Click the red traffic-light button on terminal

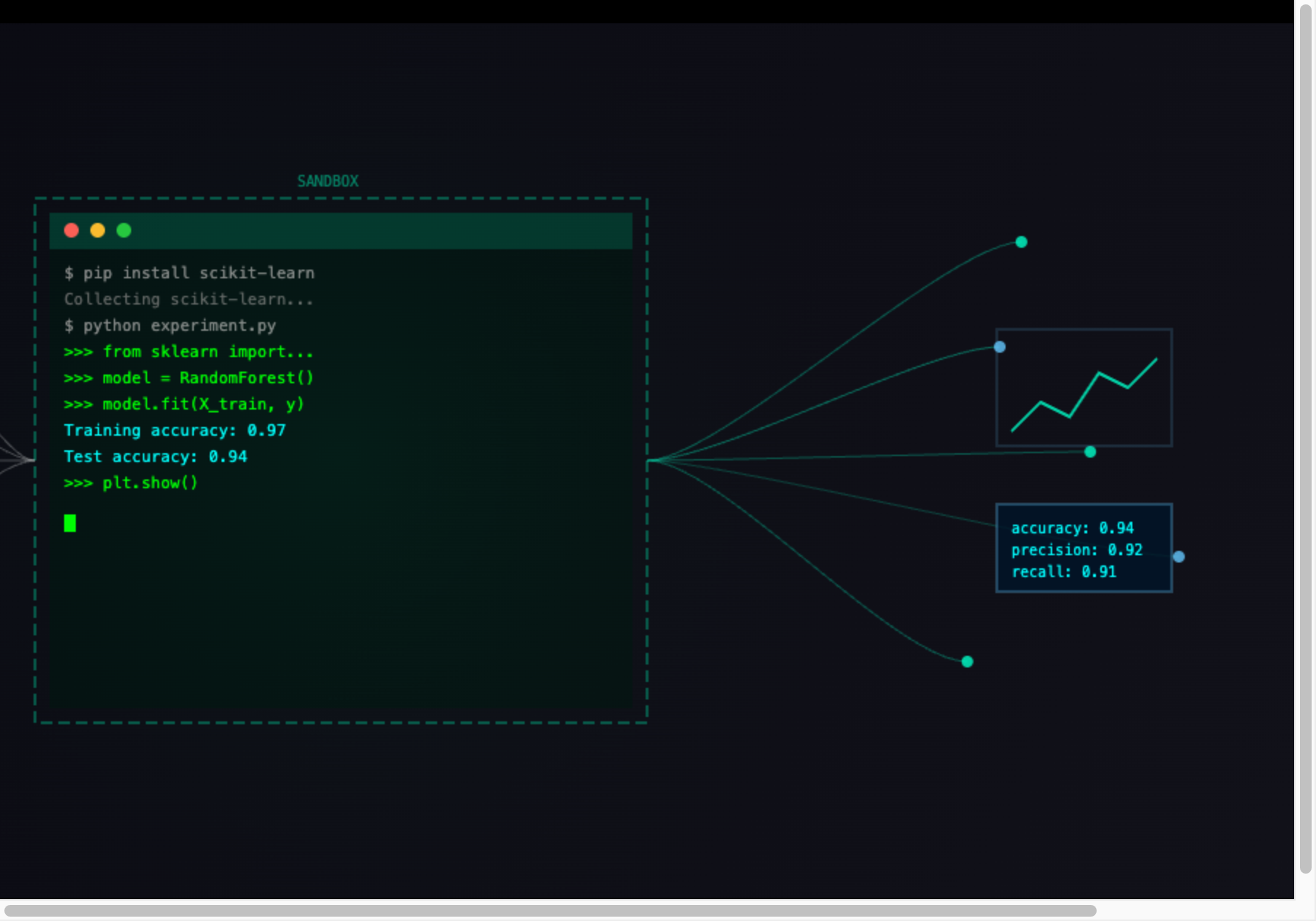pos(71,231)
